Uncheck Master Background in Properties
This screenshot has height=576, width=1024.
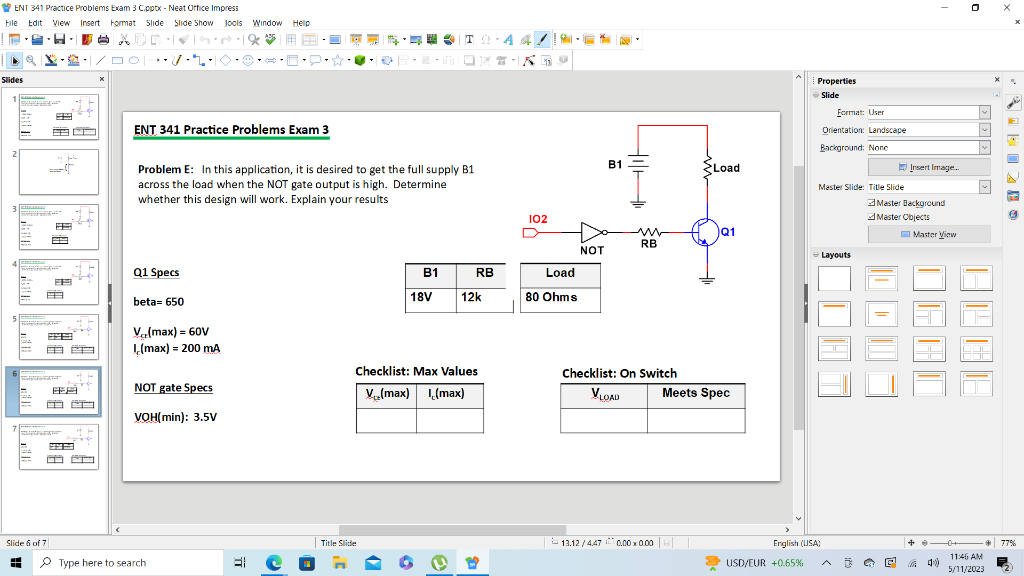tap(871, 203)
